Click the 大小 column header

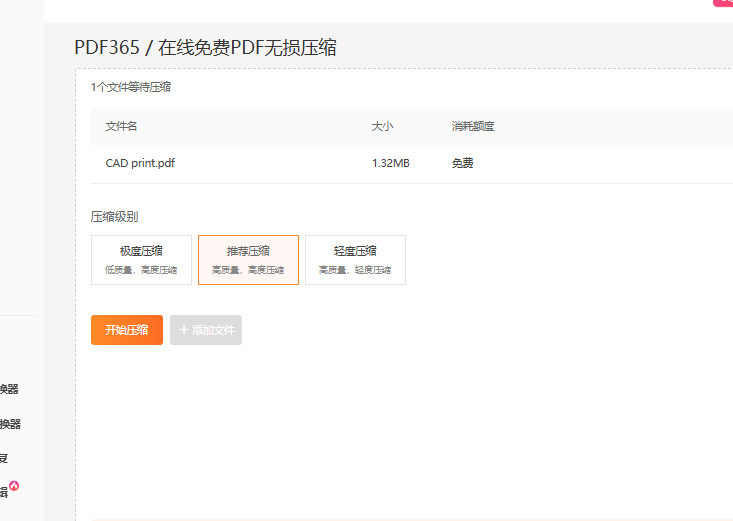point(382,126)
